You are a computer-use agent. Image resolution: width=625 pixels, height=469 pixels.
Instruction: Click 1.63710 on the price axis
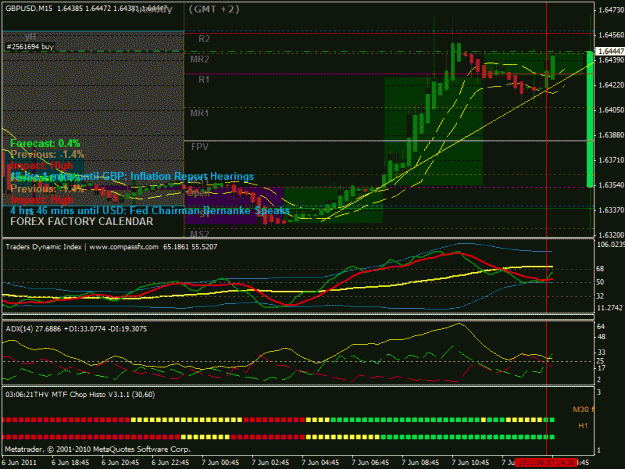pyautogui.click(x=611, y=160)
